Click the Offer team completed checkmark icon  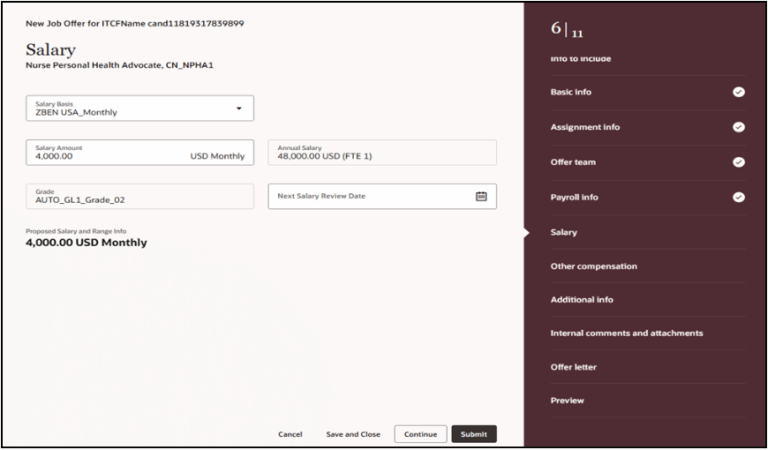pyautogui.click(x=738, y=162)
